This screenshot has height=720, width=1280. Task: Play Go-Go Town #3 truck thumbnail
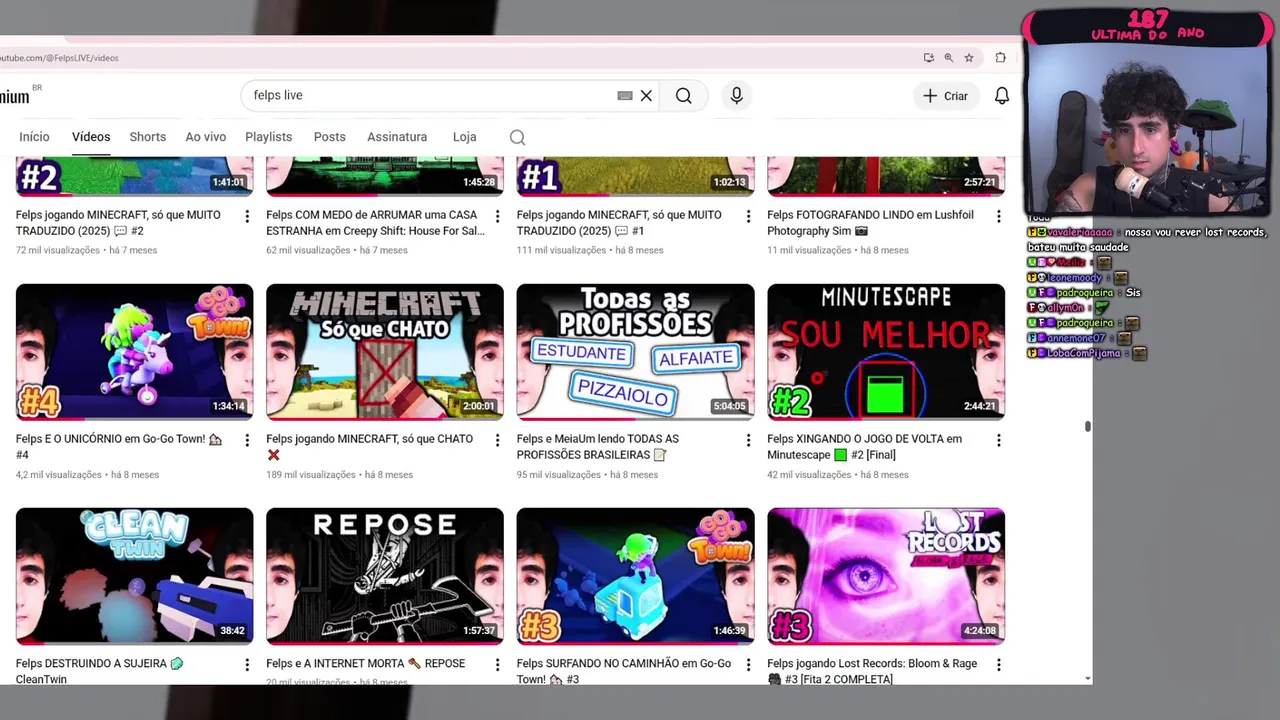636,576
